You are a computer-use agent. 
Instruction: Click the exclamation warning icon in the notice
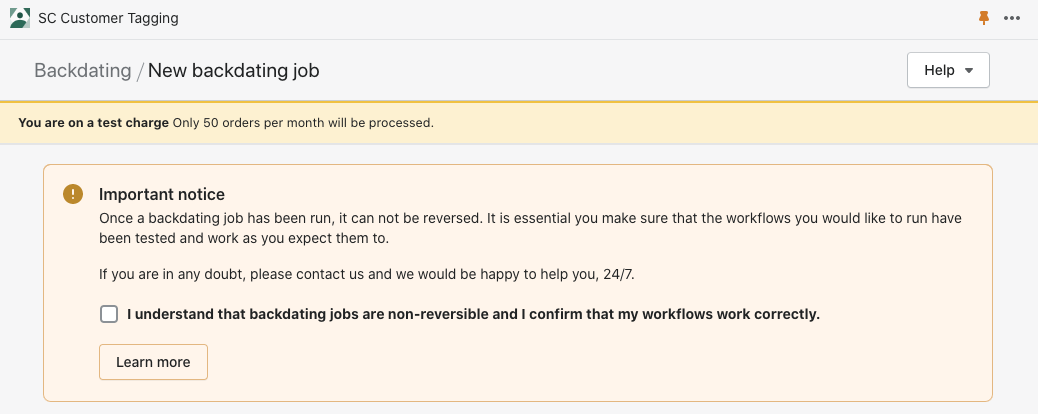[x=73, y=194]
